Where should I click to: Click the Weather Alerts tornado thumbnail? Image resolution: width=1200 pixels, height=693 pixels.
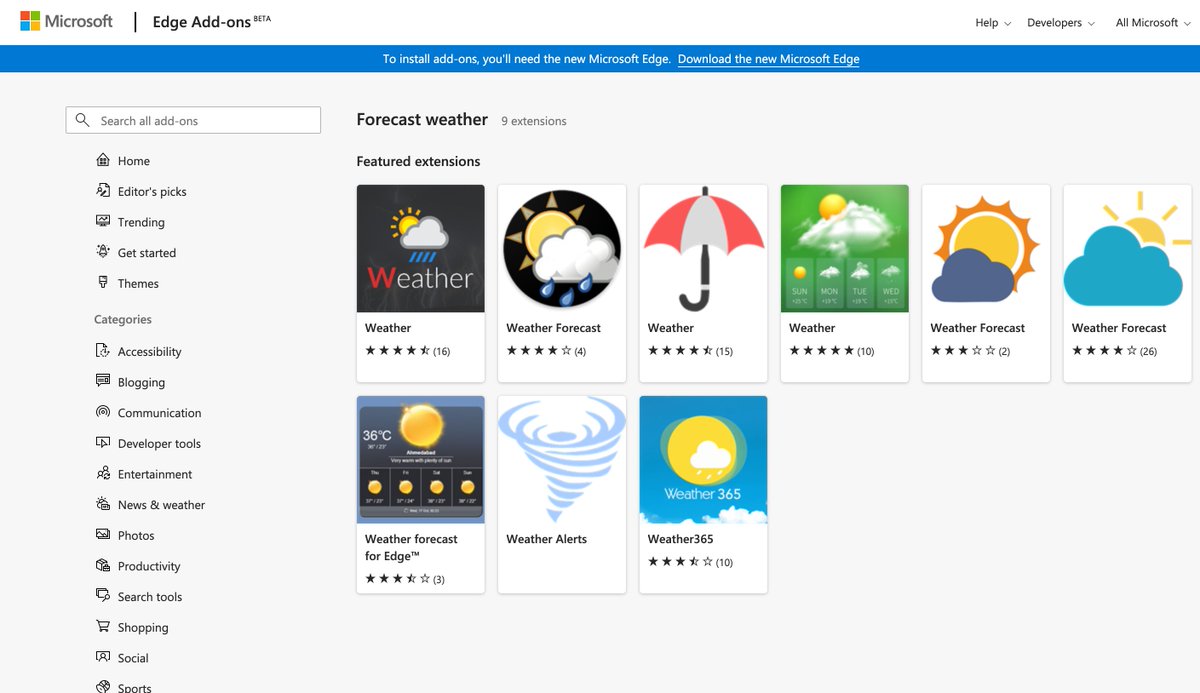(561, 459)
